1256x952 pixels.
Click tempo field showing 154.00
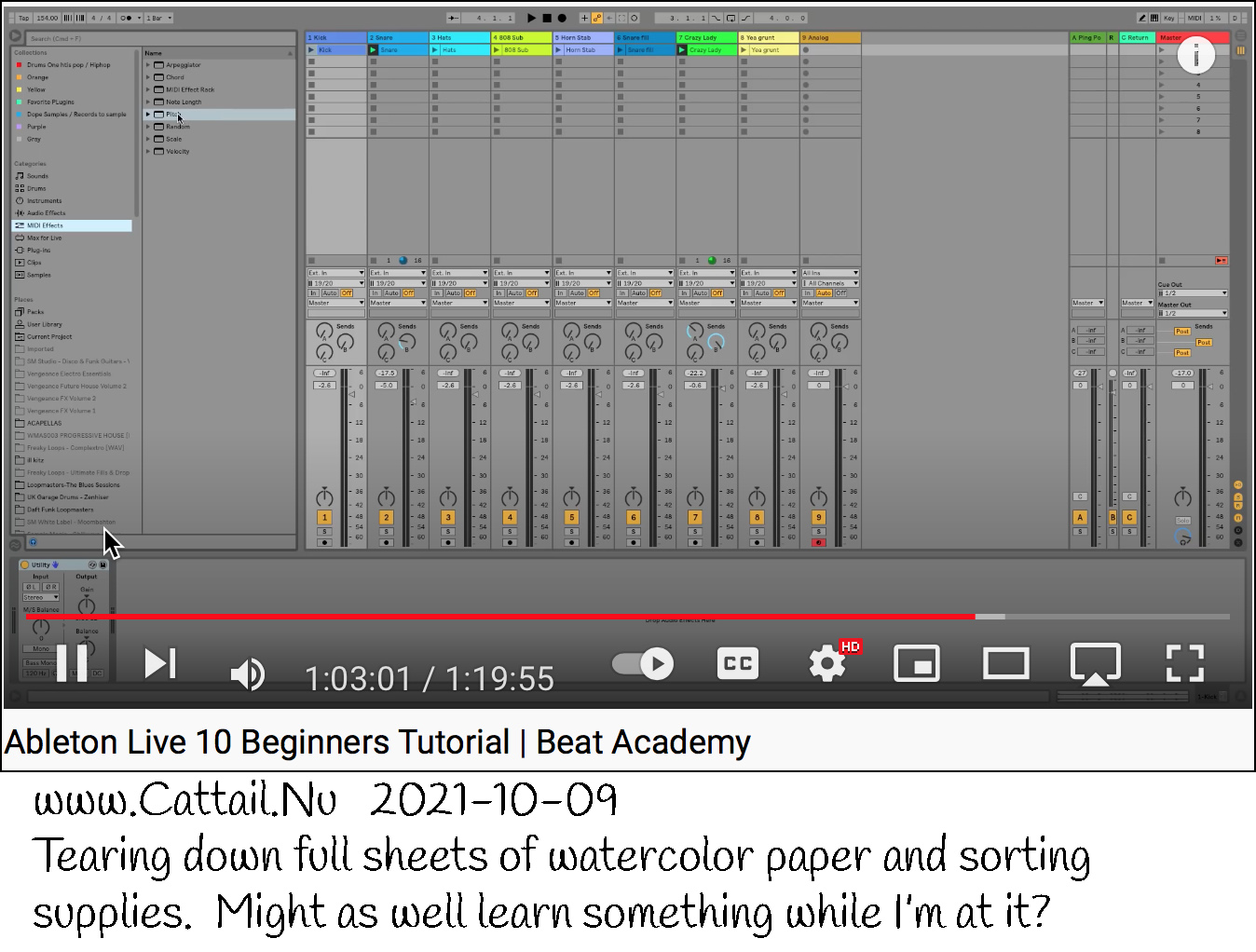[x=48, y=18]
